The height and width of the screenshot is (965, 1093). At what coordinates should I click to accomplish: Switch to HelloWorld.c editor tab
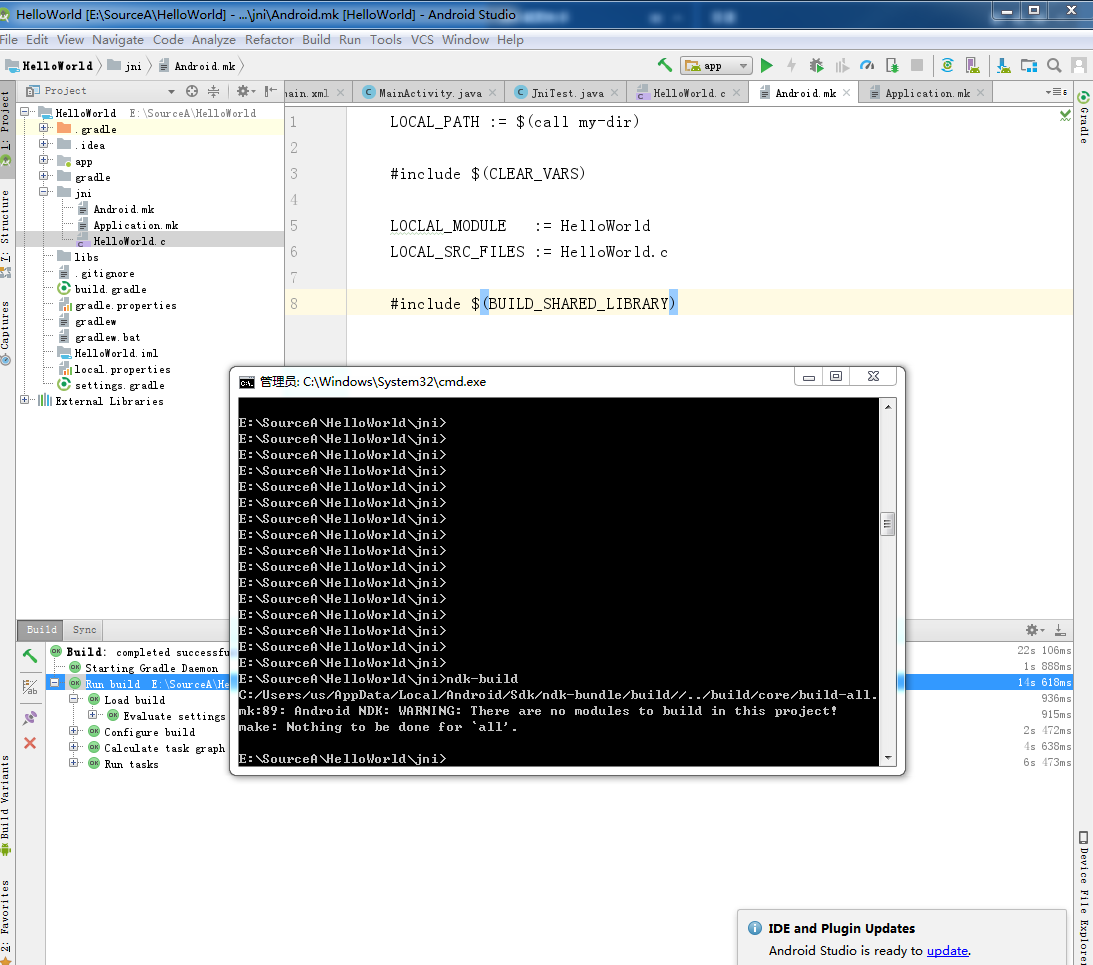[x=689, y=93]
